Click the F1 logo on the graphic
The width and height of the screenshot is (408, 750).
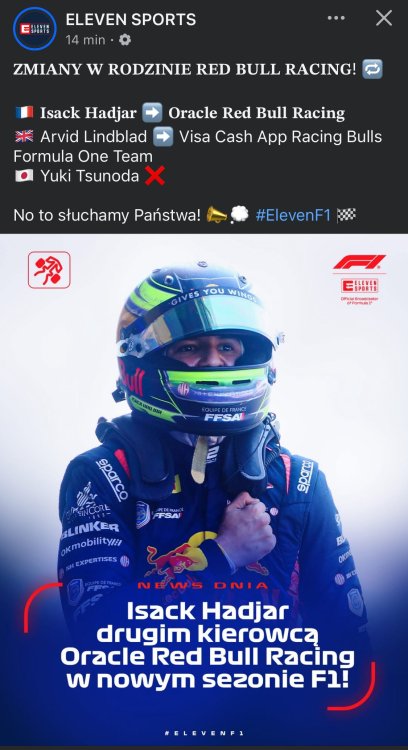pos(359,262)
